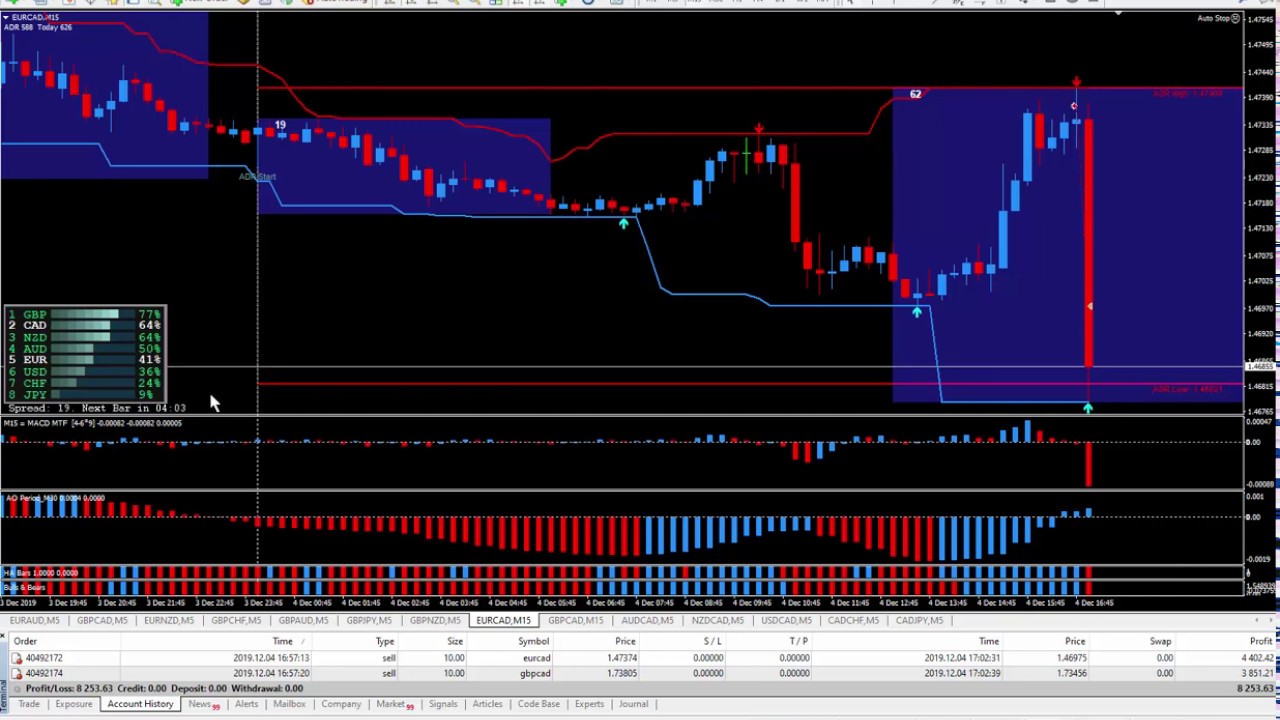The image size is (1280, 720).
Task: Open the Alerts terminal tab
Action: [x=246, y=704]
